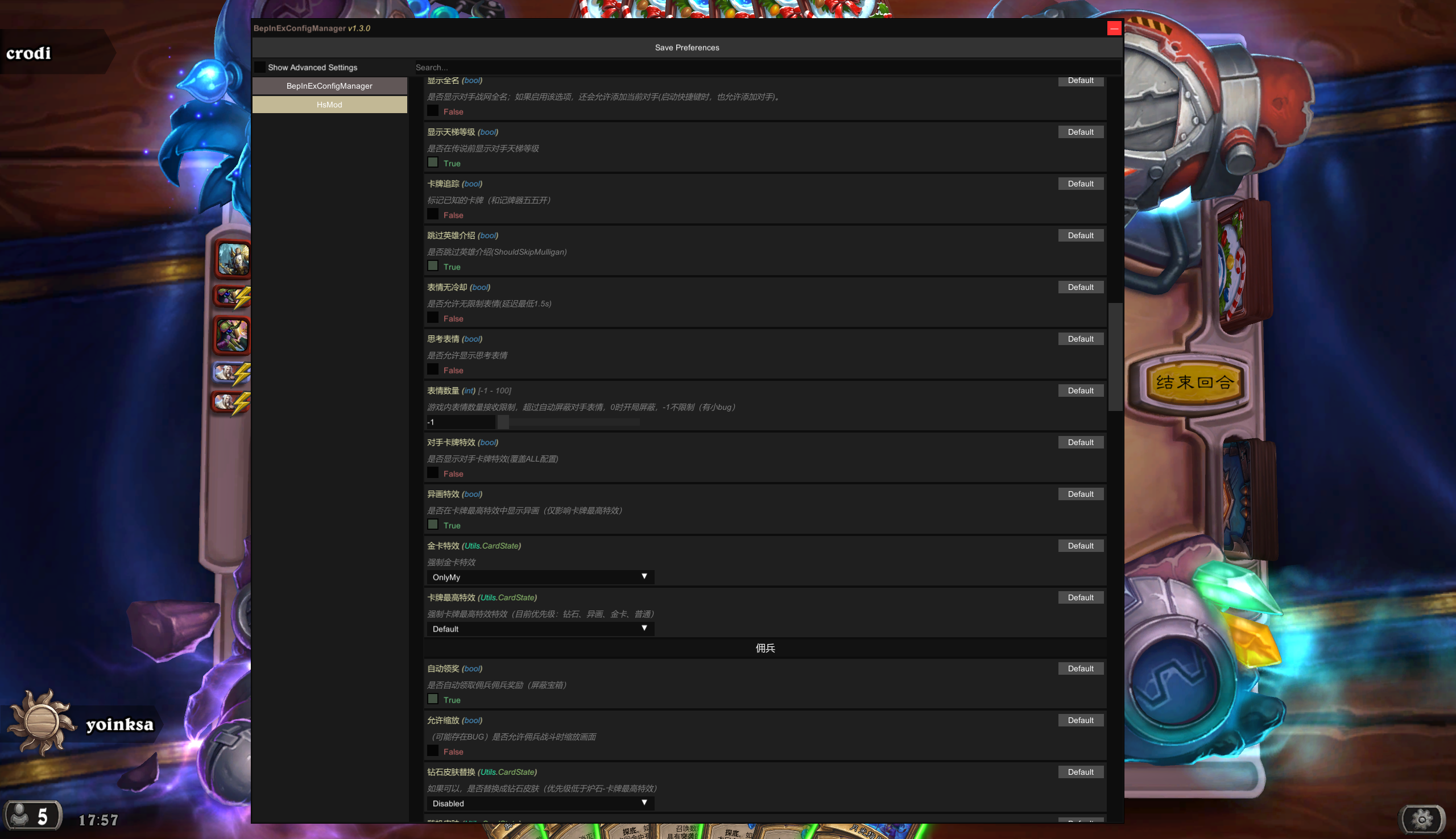Open the 钻石皮肤替换 Disabled dropdown
Image resolution: width=1456 pixels, height=839 pixels.
tap(540, 803)
